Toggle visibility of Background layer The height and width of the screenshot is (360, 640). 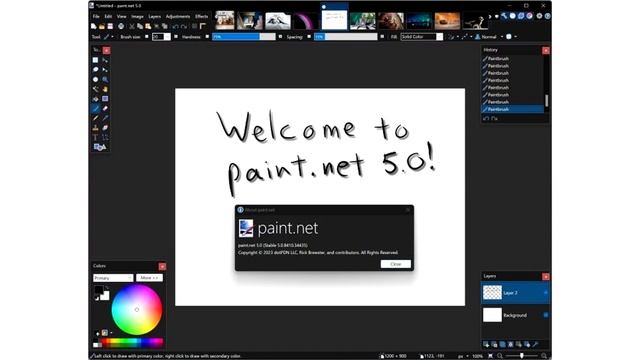point(546,315)
